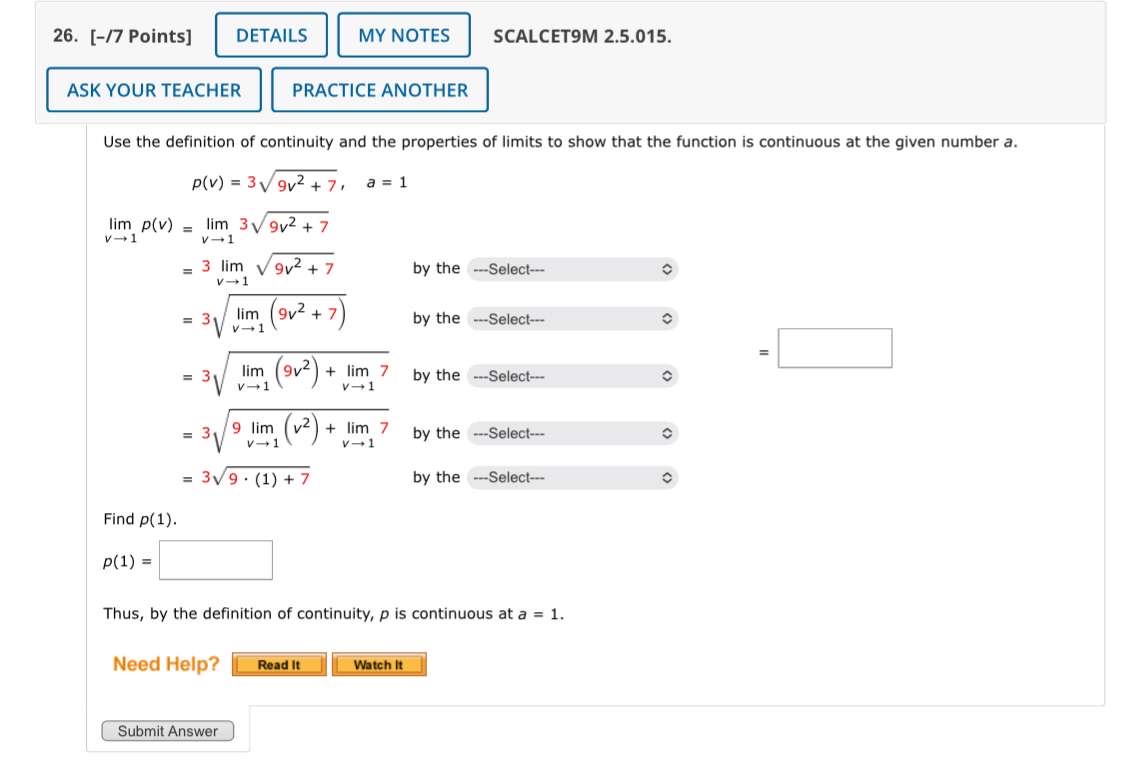This screenshot has width=1125, height=761.
Task: Click the SCALCET9M 2.5.015 problem label
Action: click(x=581, y=35)
